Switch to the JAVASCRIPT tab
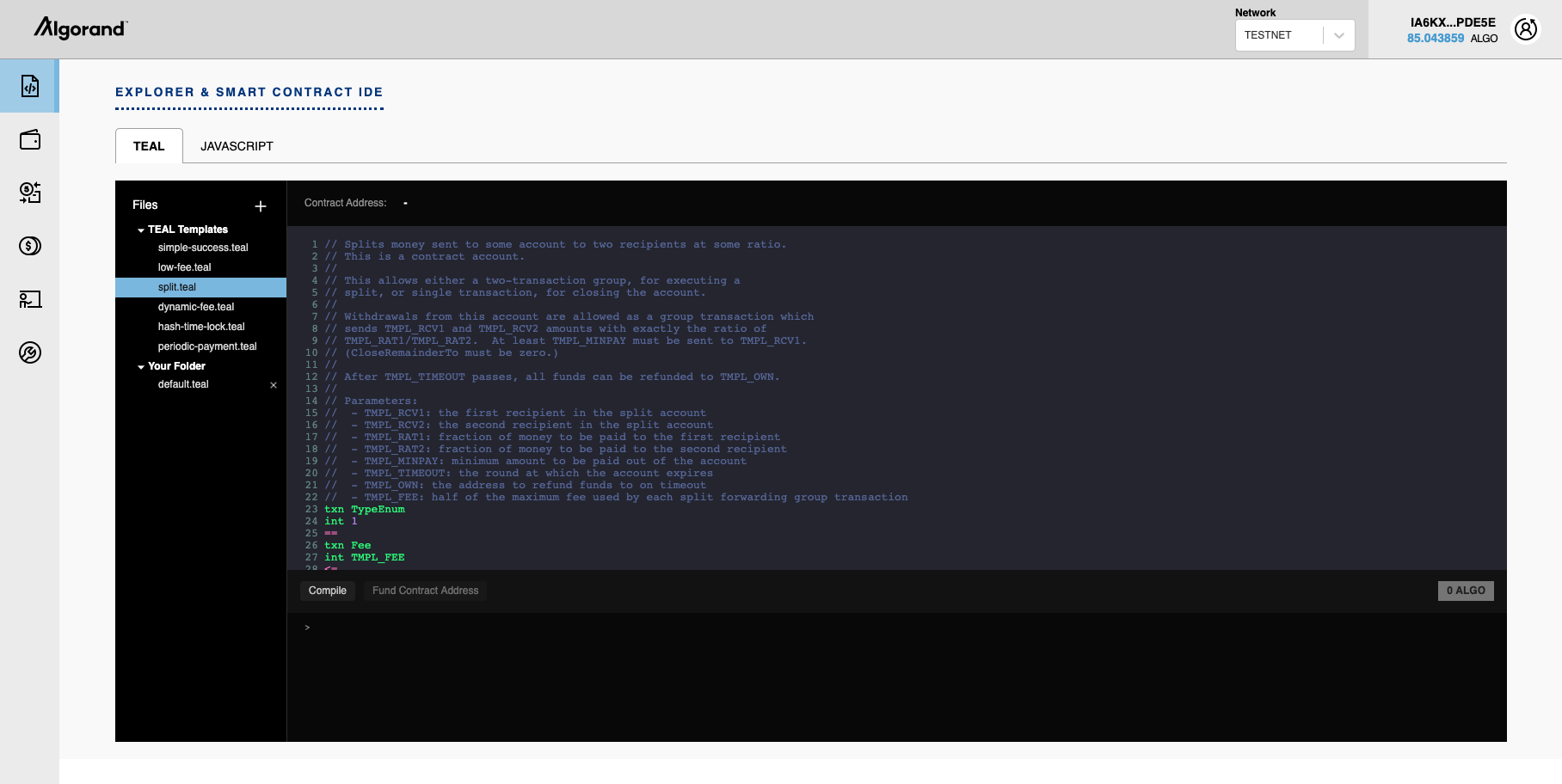This screenshot has height=784, width=1562. [x=237, y=146]
